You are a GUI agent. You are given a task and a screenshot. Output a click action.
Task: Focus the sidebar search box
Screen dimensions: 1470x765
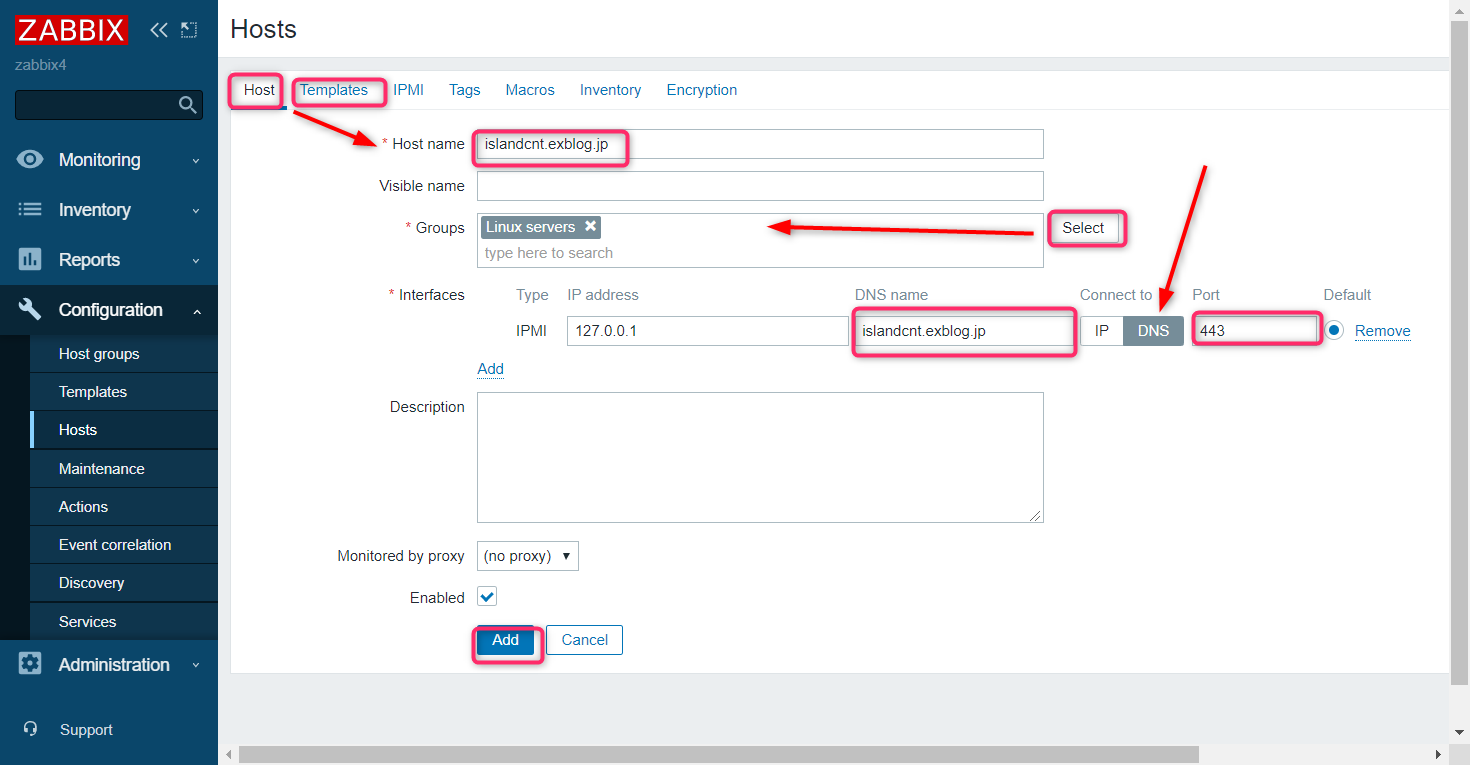pos(109,105)
